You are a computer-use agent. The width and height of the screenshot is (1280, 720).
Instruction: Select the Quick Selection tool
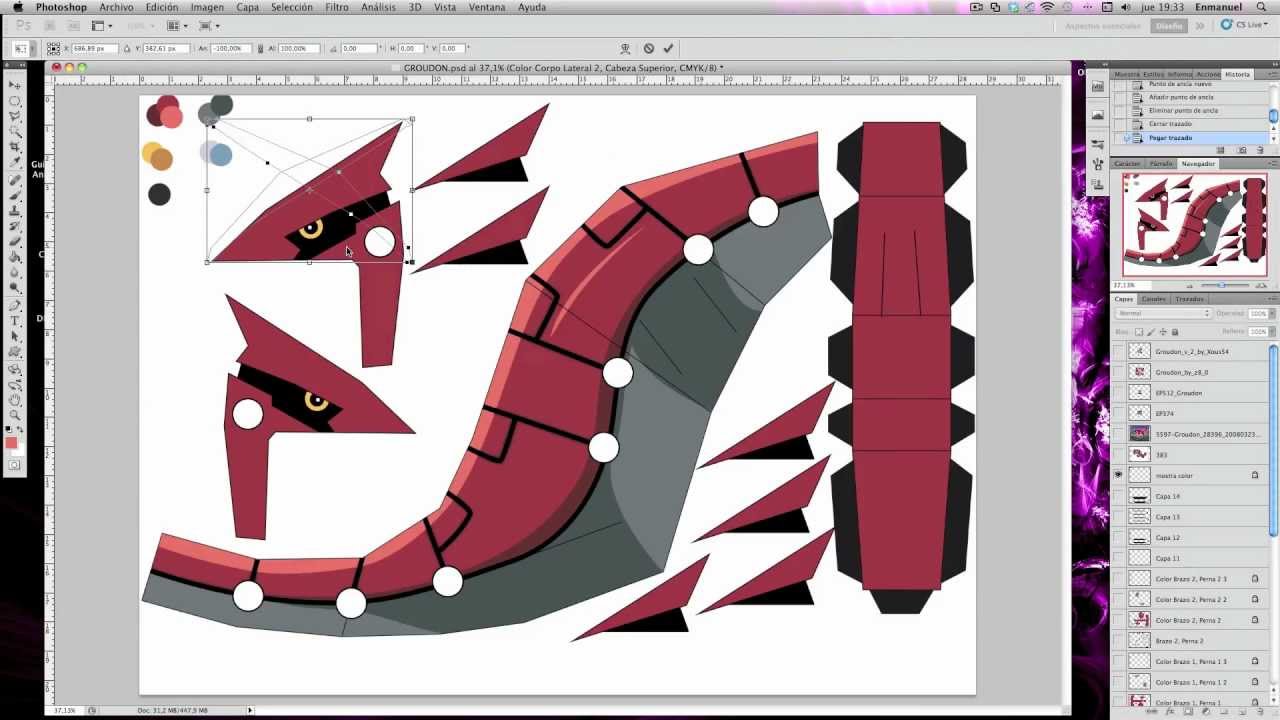pos(15,131)
